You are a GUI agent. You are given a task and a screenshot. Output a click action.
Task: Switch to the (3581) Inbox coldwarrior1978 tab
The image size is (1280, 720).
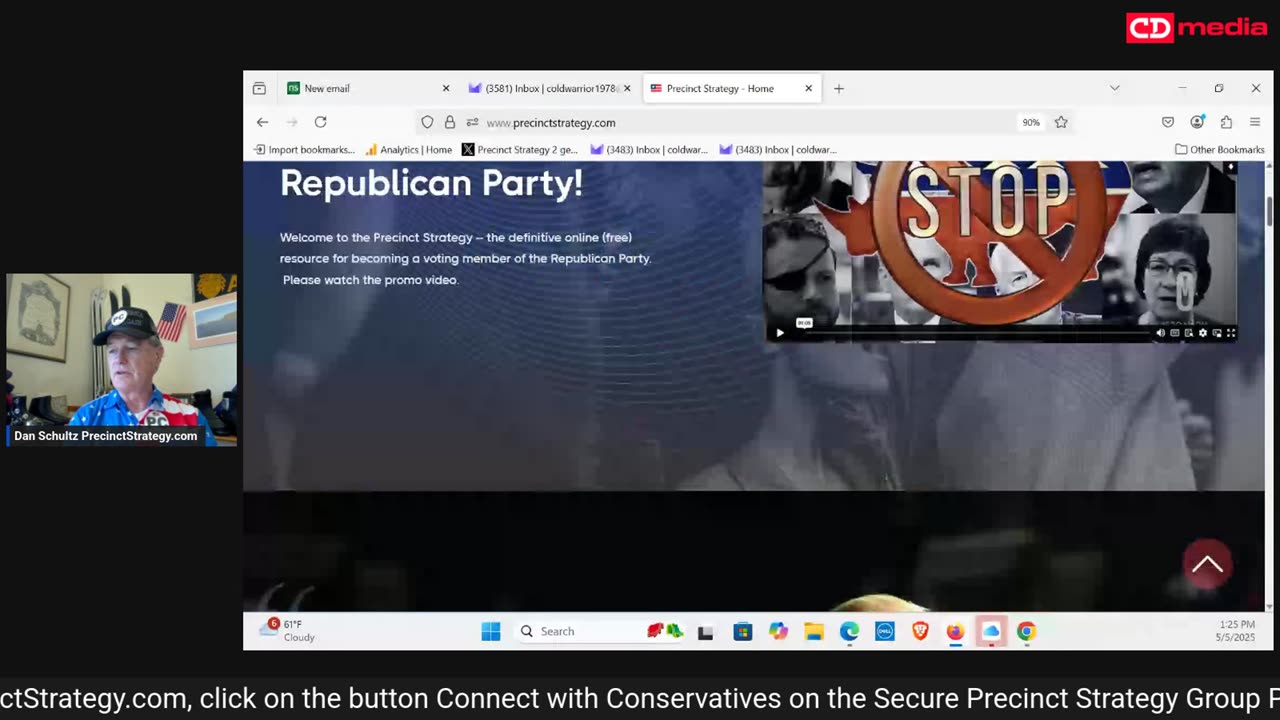point(550,88)
